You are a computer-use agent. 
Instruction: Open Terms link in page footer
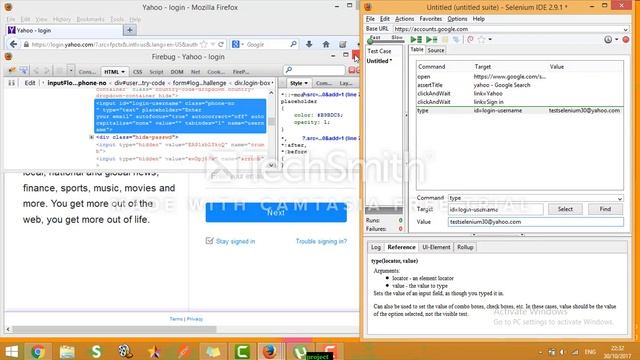(x=176, y=319)
